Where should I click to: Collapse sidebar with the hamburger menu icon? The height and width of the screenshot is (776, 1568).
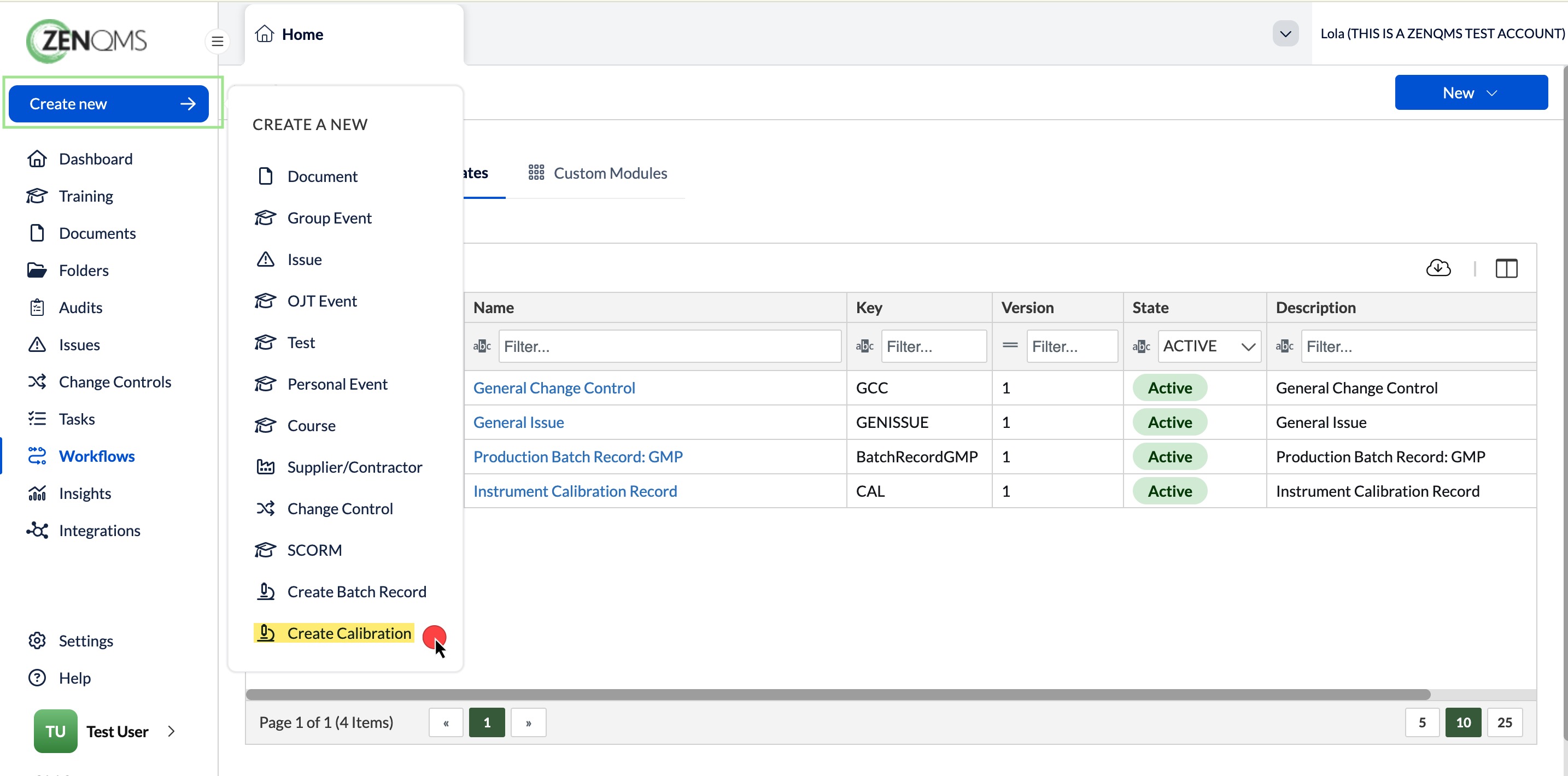tap(217, 42)
